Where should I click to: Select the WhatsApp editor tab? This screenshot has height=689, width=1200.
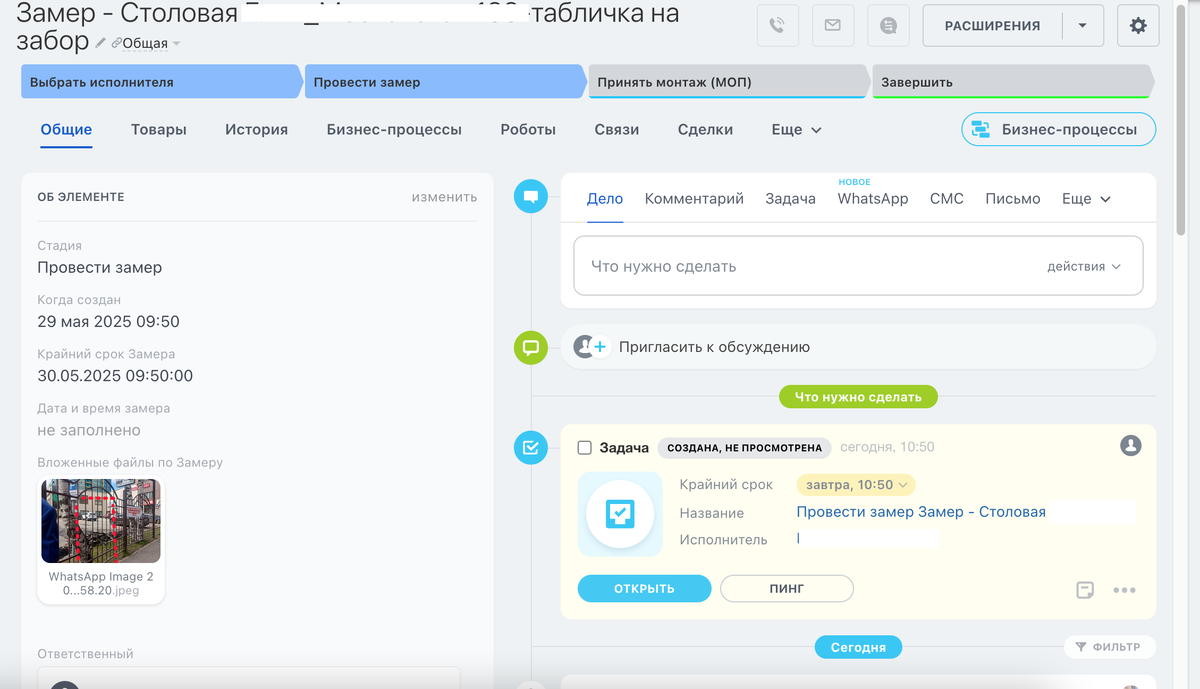[873, 199]
